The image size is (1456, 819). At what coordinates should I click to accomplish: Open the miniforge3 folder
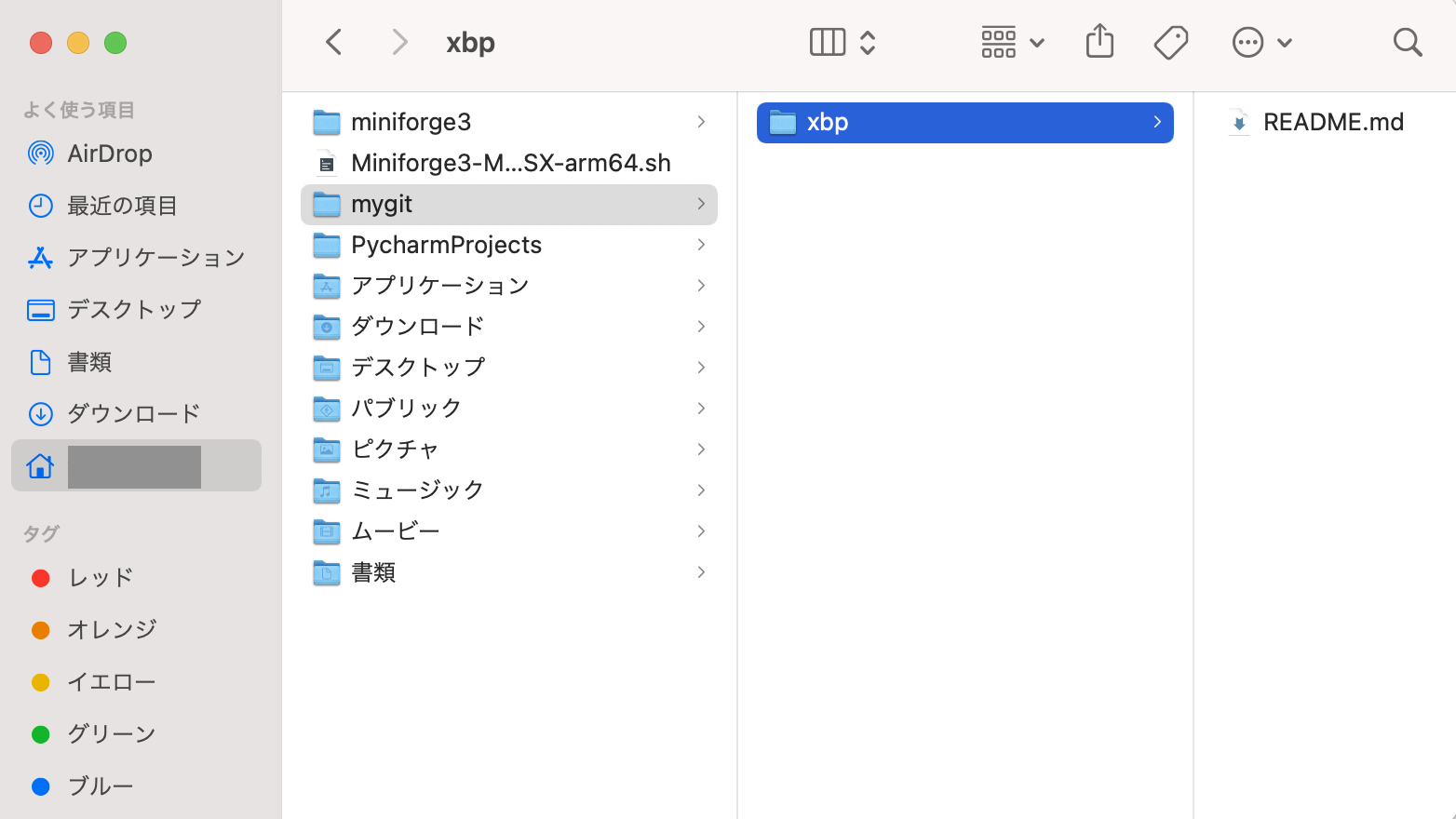(411, 122)
